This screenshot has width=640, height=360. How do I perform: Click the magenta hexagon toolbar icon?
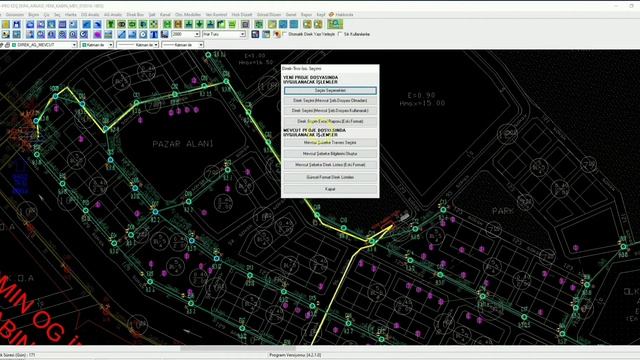(x=97, y=35)
